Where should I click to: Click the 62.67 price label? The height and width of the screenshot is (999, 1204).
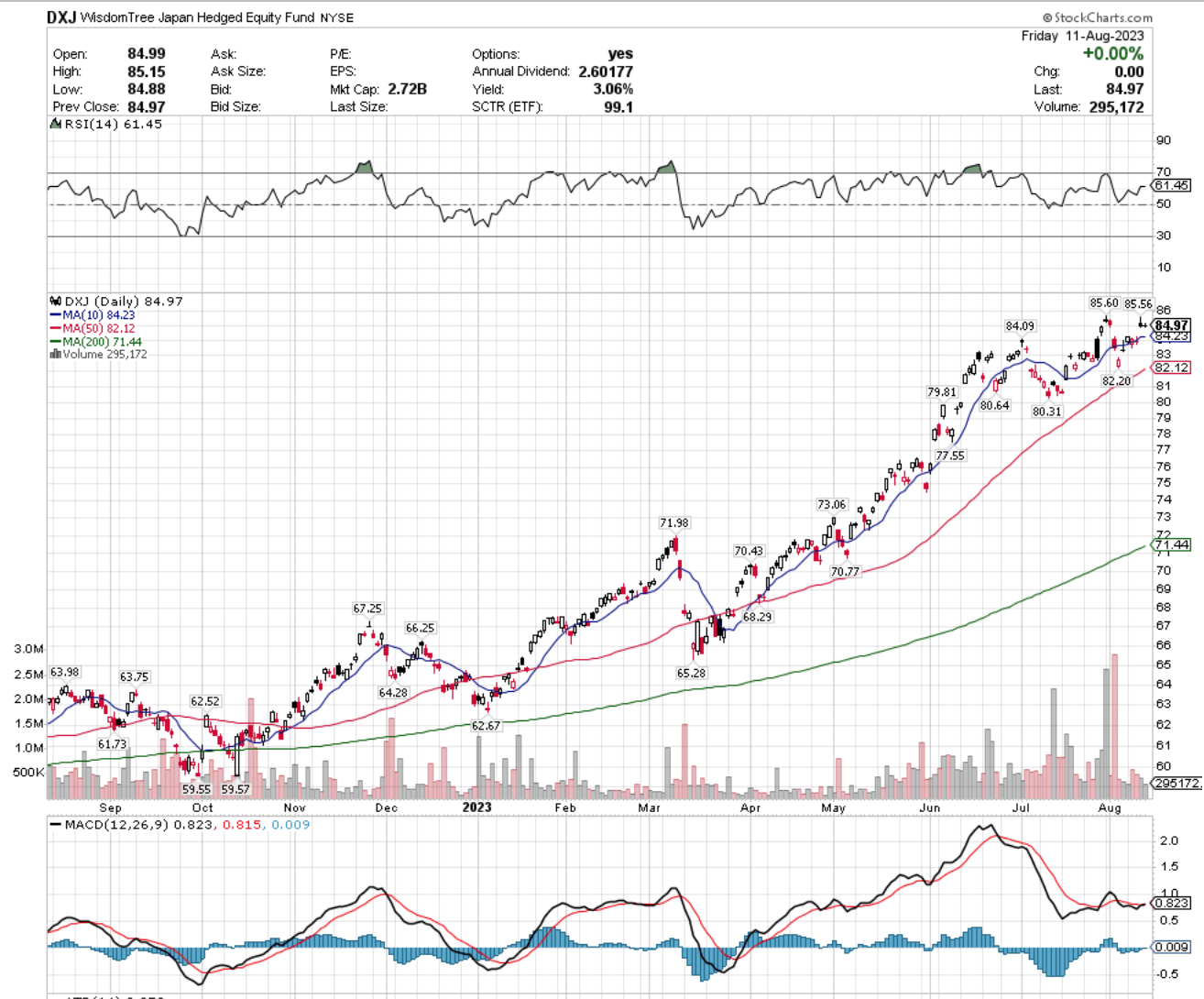tap(486, 726)
